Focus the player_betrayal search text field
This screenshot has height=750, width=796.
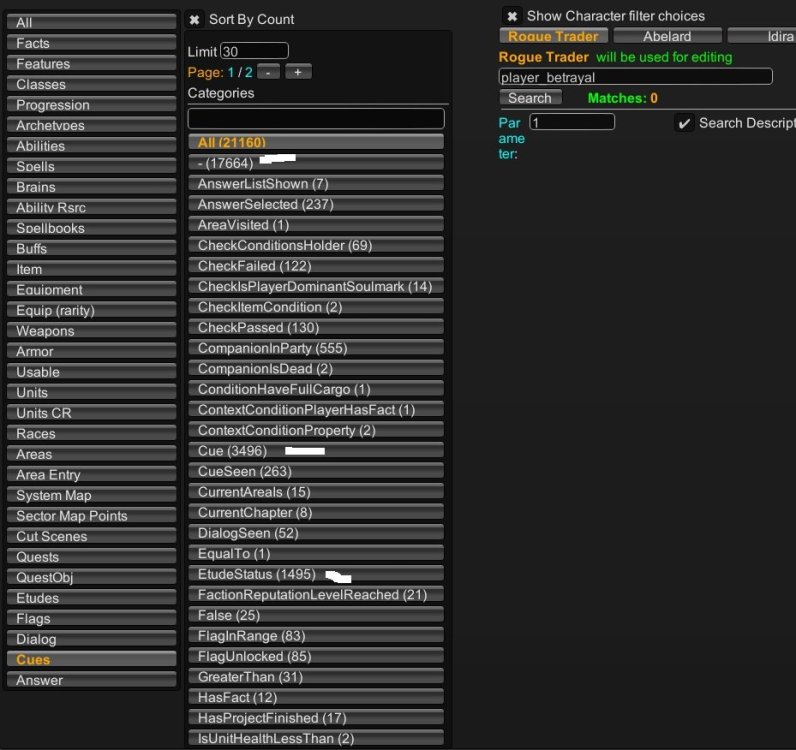(x=635, y=77)
